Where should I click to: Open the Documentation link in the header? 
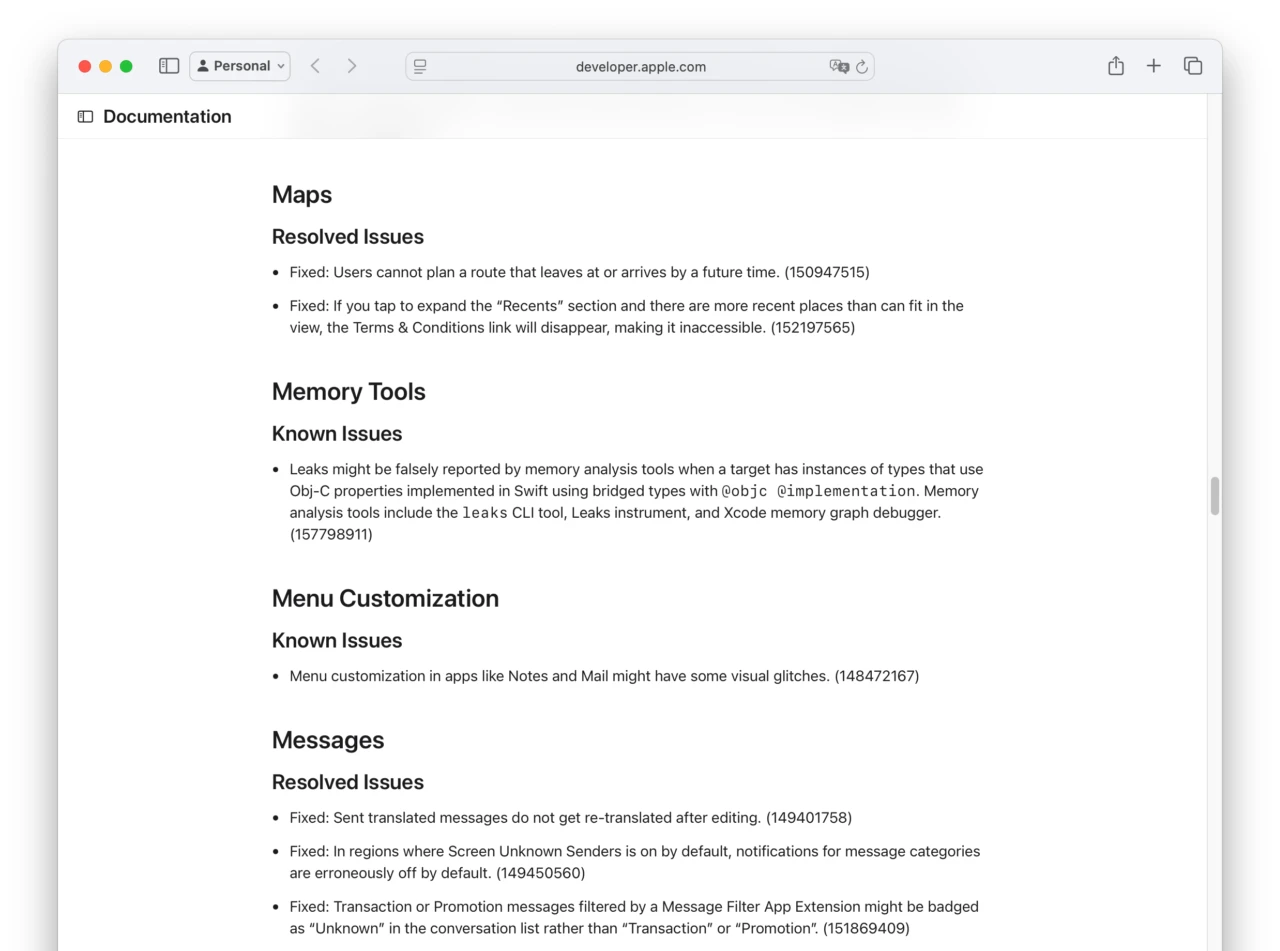click(167, 116)
